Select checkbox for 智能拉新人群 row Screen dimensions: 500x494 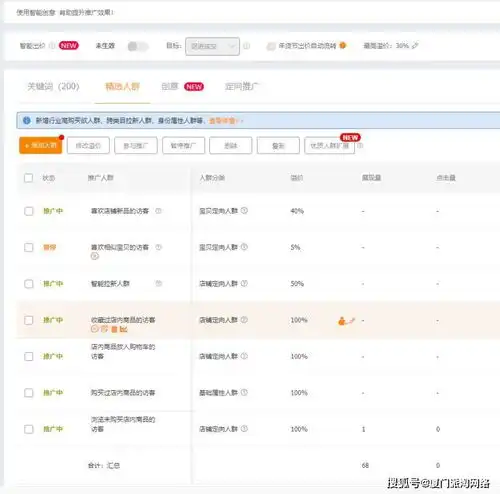[x=29, y=284]
